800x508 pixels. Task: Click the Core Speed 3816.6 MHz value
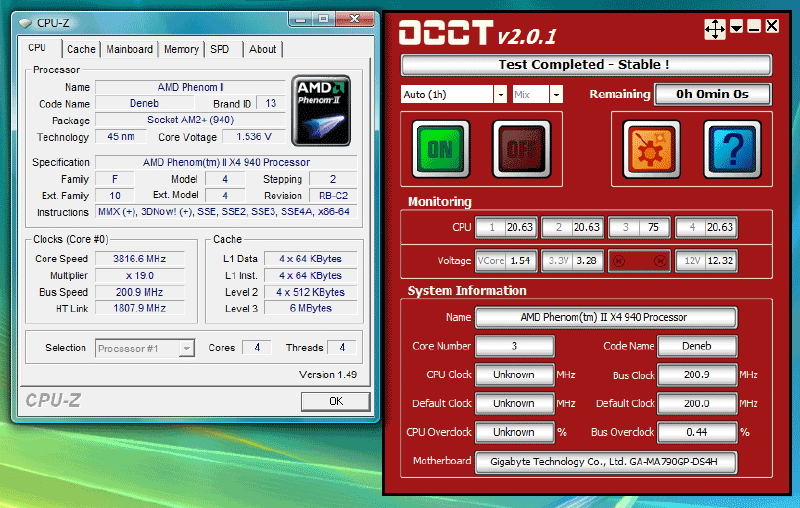point(140,259)
